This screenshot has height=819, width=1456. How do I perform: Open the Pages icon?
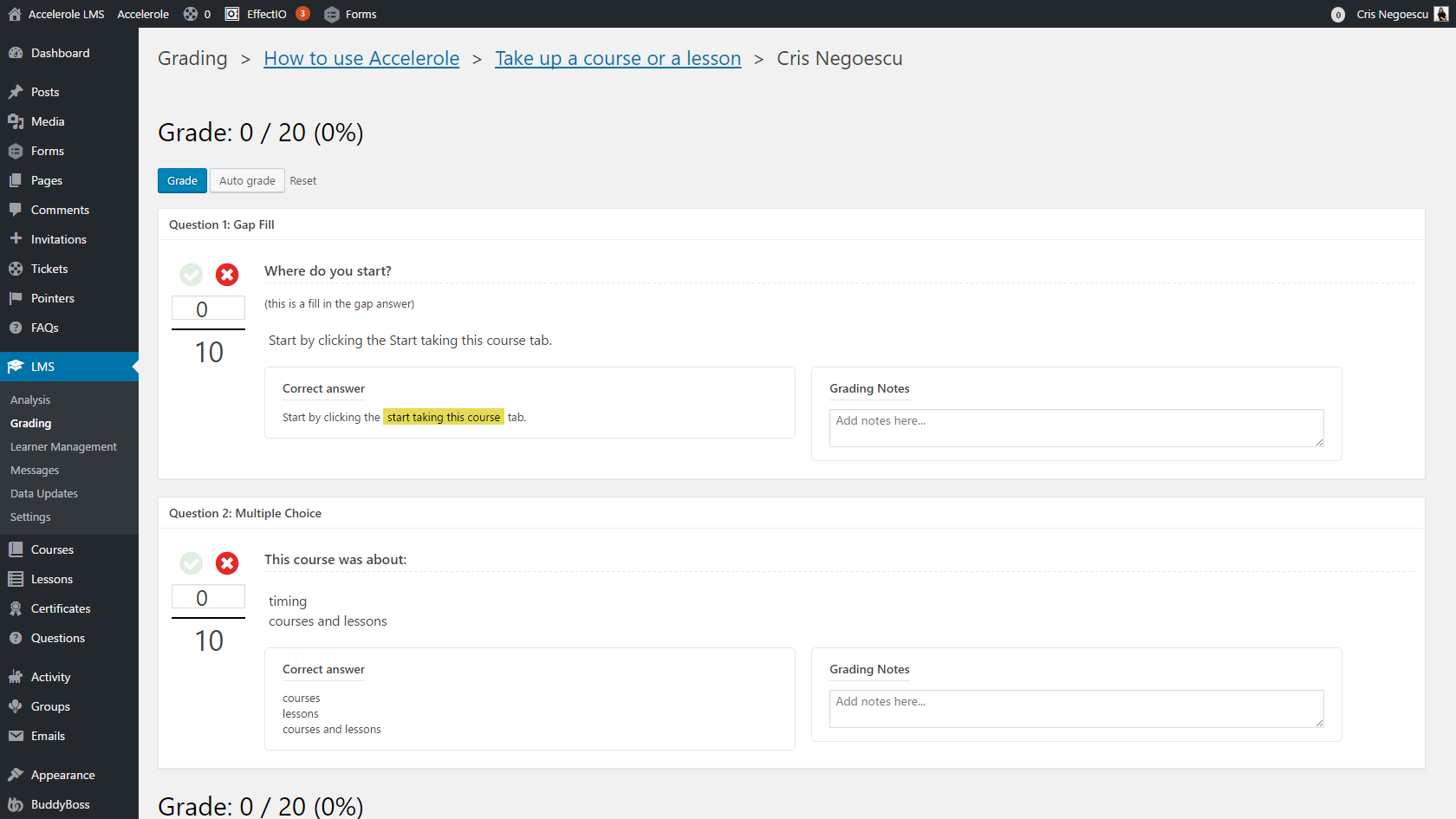[16, 180]
